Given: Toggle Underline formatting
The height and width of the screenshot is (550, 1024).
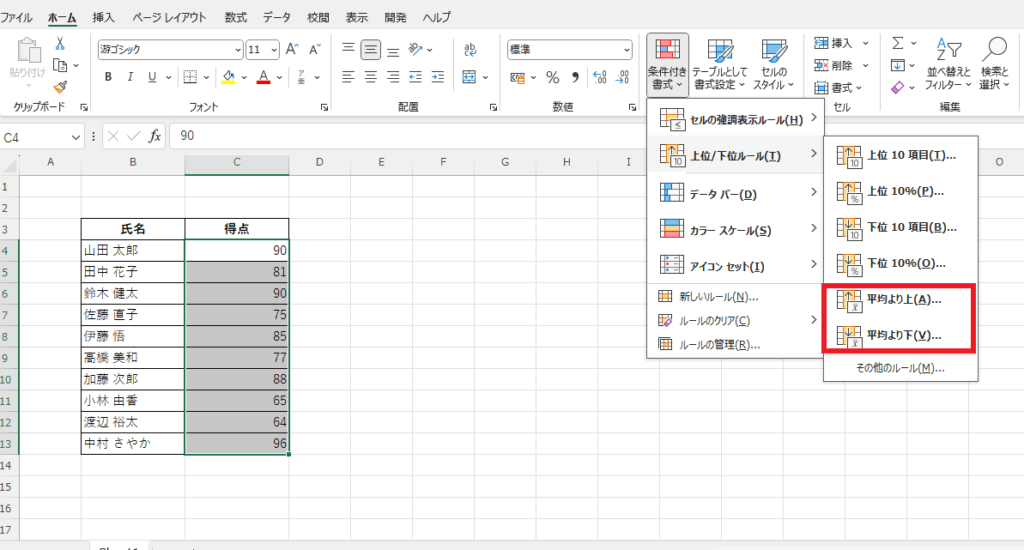Looking at the screenshot, I should [152, 77].
